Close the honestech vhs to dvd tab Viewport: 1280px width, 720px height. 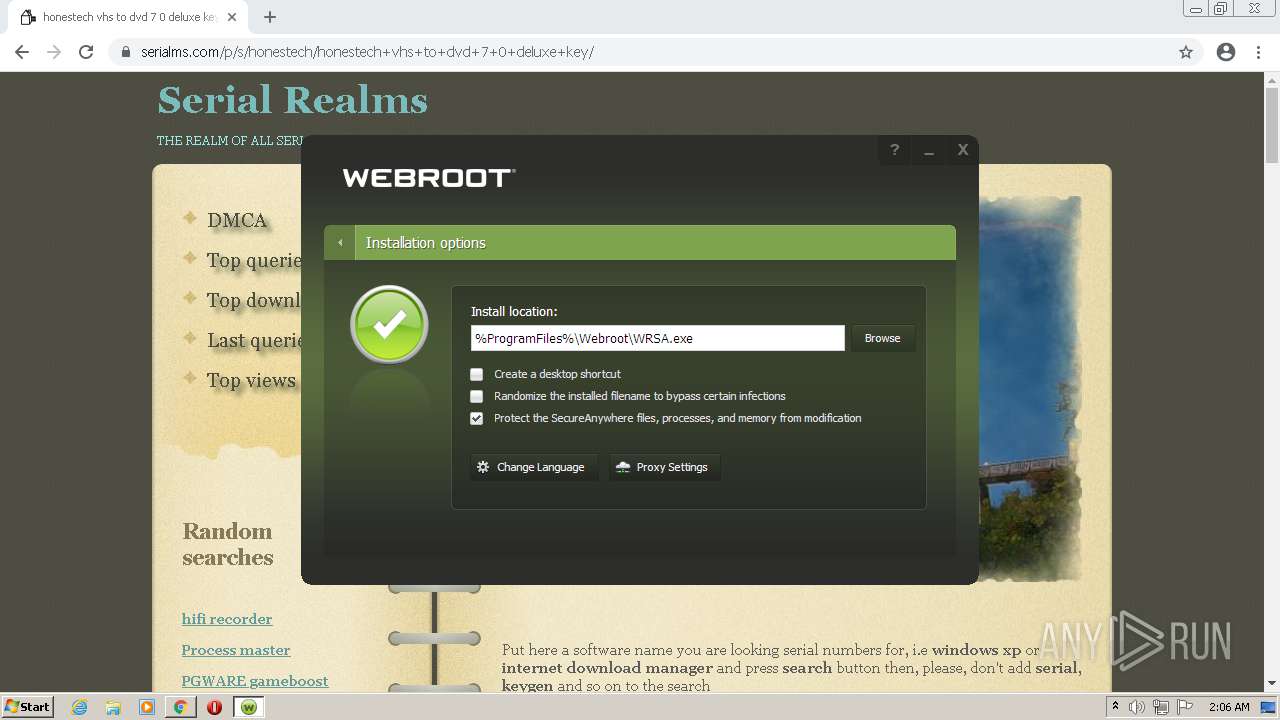click(x=232, y=17)
